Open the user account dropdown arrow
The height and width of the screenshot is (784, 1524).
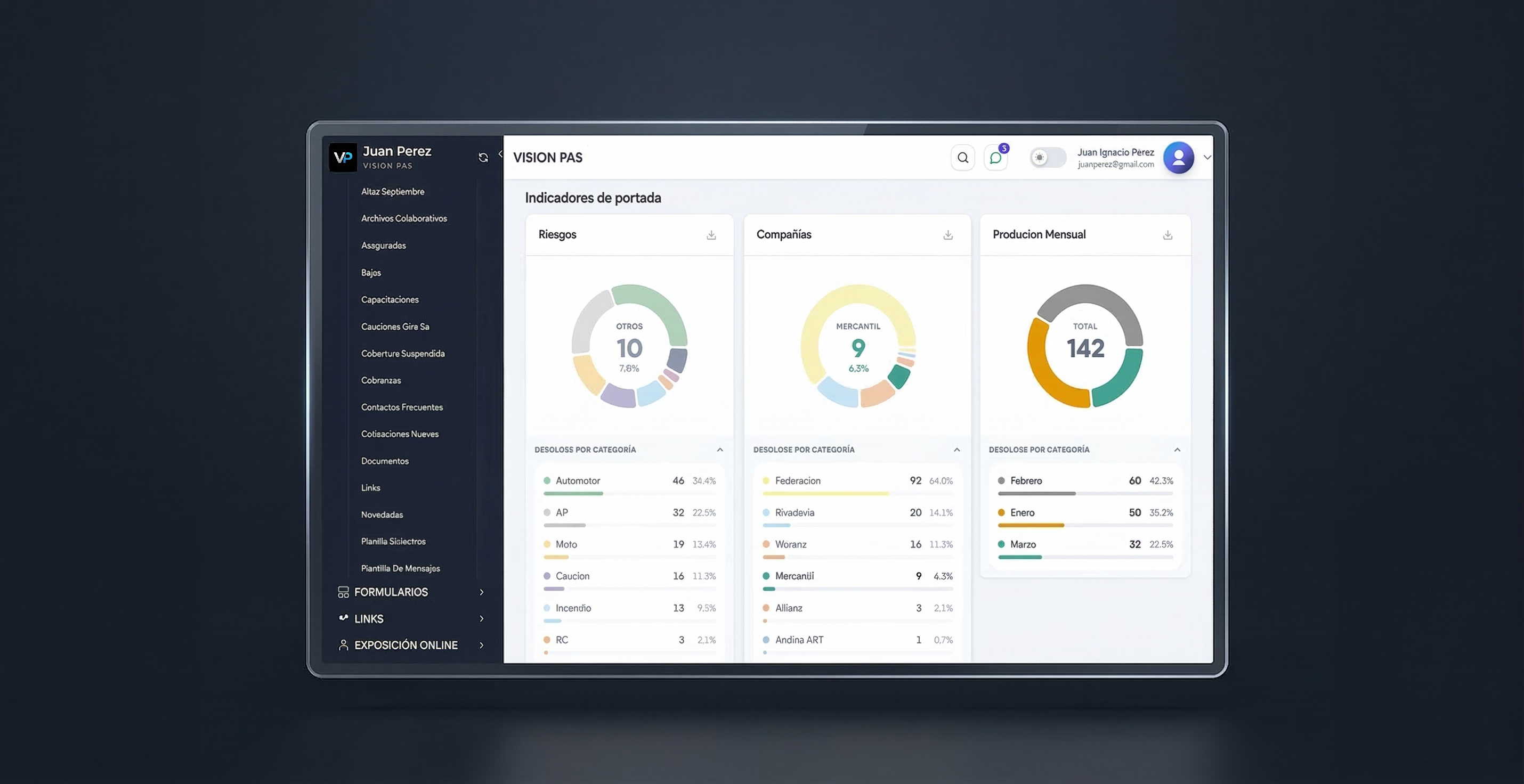1207,157
